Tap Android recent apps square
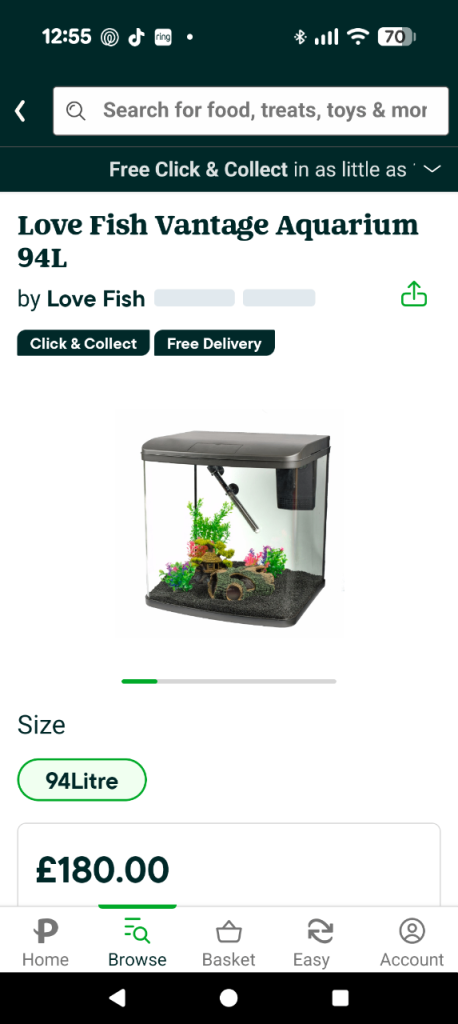 pos(340,997)
